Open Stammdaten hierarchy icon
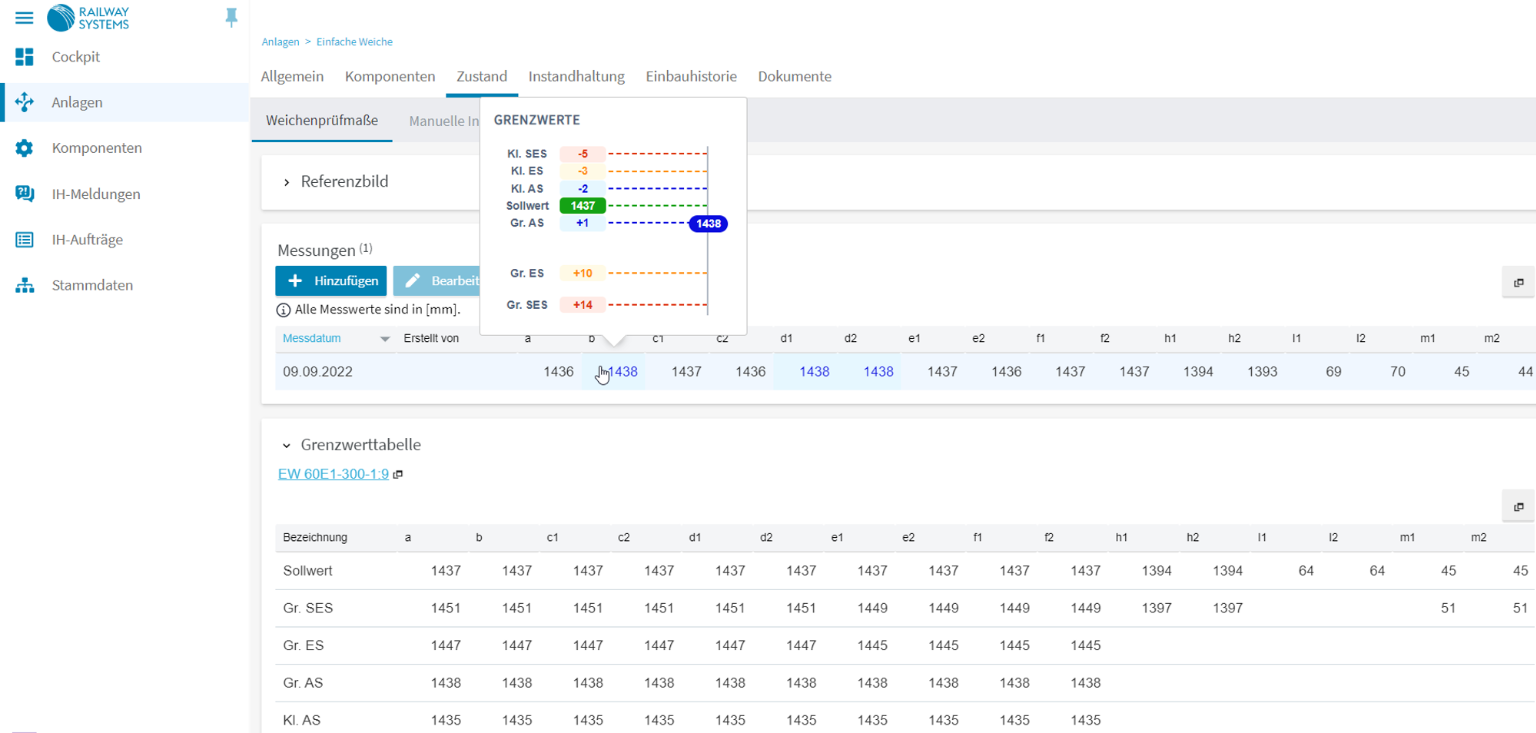Viewport: 1536px width, 733px height. click(24, 286)
